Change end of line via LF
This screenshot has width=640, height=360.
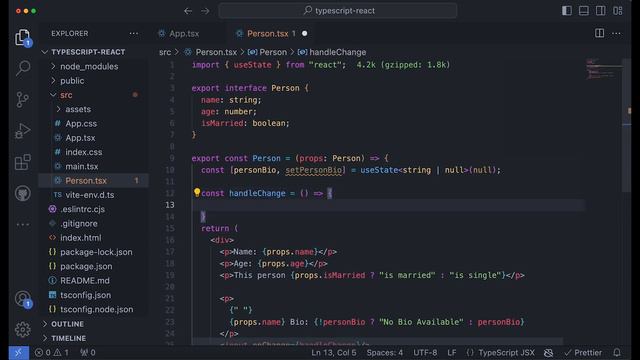(x=451, y=353)
